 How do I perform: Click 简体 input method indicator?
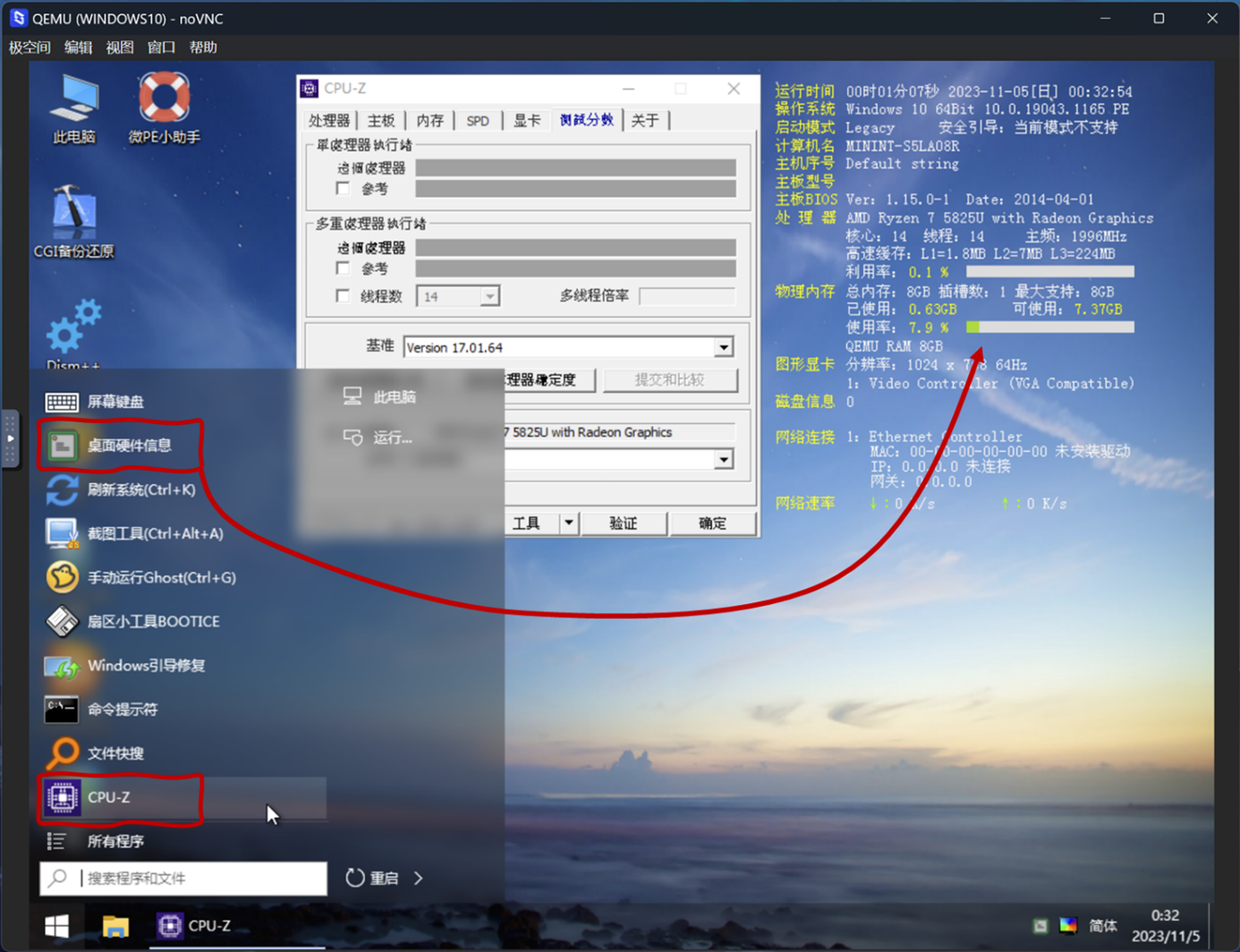(1103, 926)
